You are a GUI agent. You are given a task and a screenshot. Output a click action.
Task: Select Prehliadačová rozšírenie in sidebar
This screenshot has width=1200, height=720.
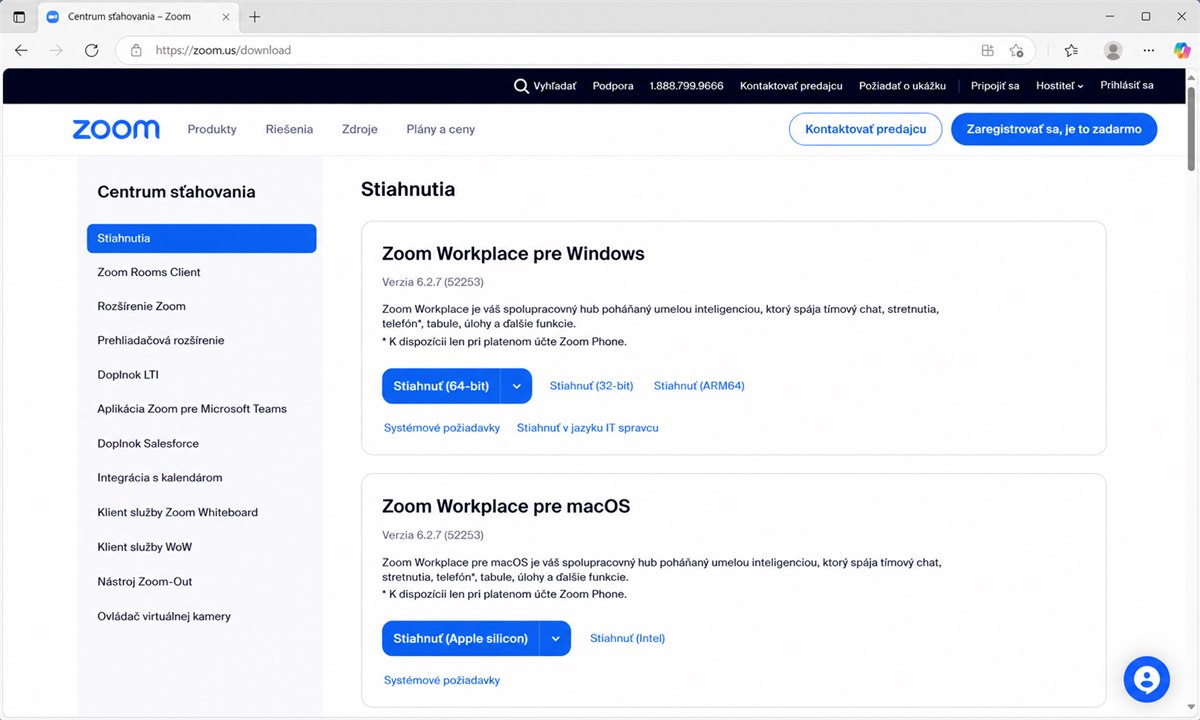pyautogui.click(x=161, y=340)
